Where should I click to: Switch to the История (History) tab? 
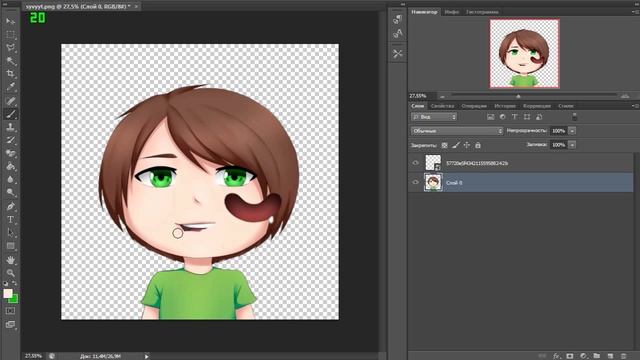(x=505, y=106)
